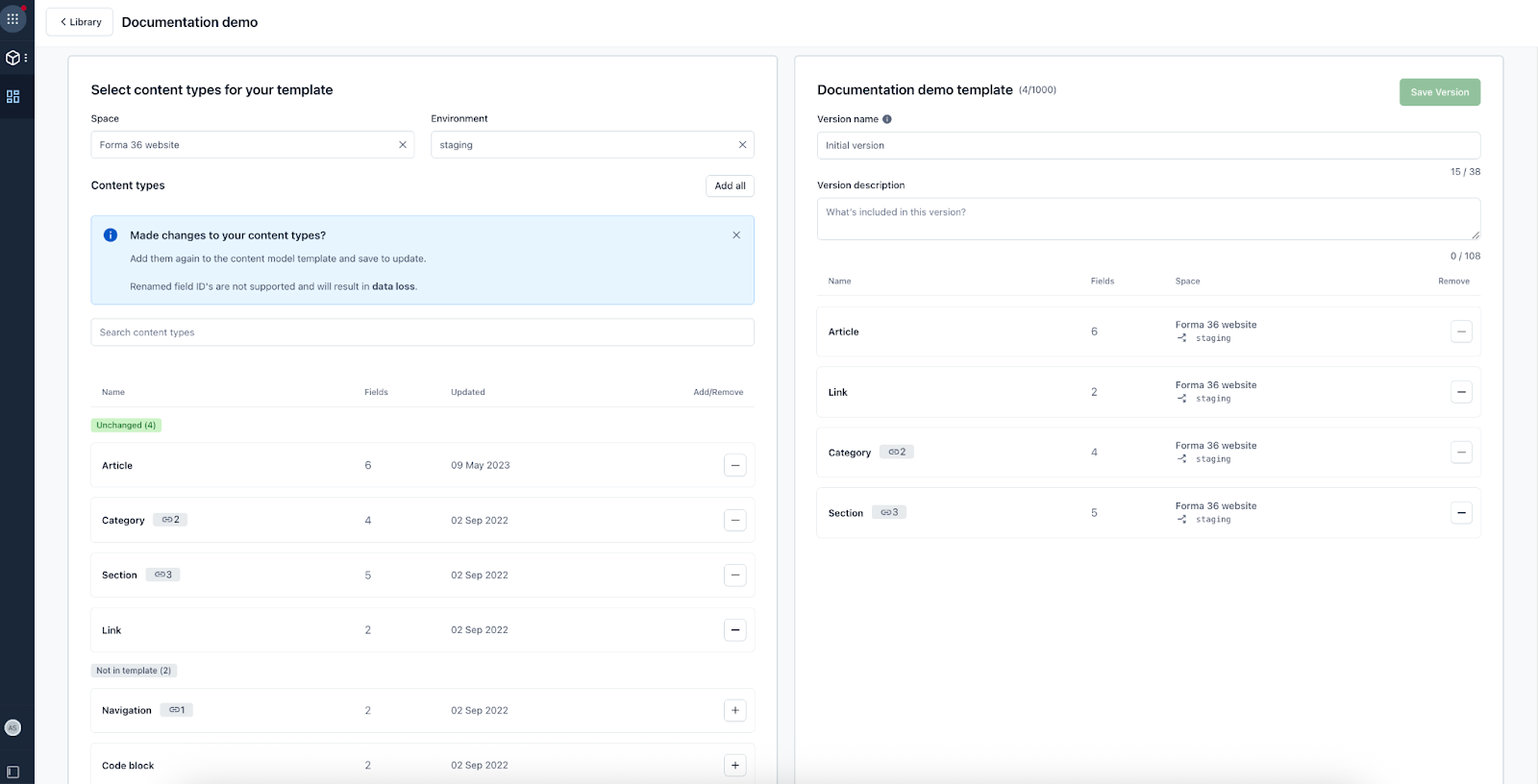
Task: Click the Not in template (2) label
Action: pos(134,671)
